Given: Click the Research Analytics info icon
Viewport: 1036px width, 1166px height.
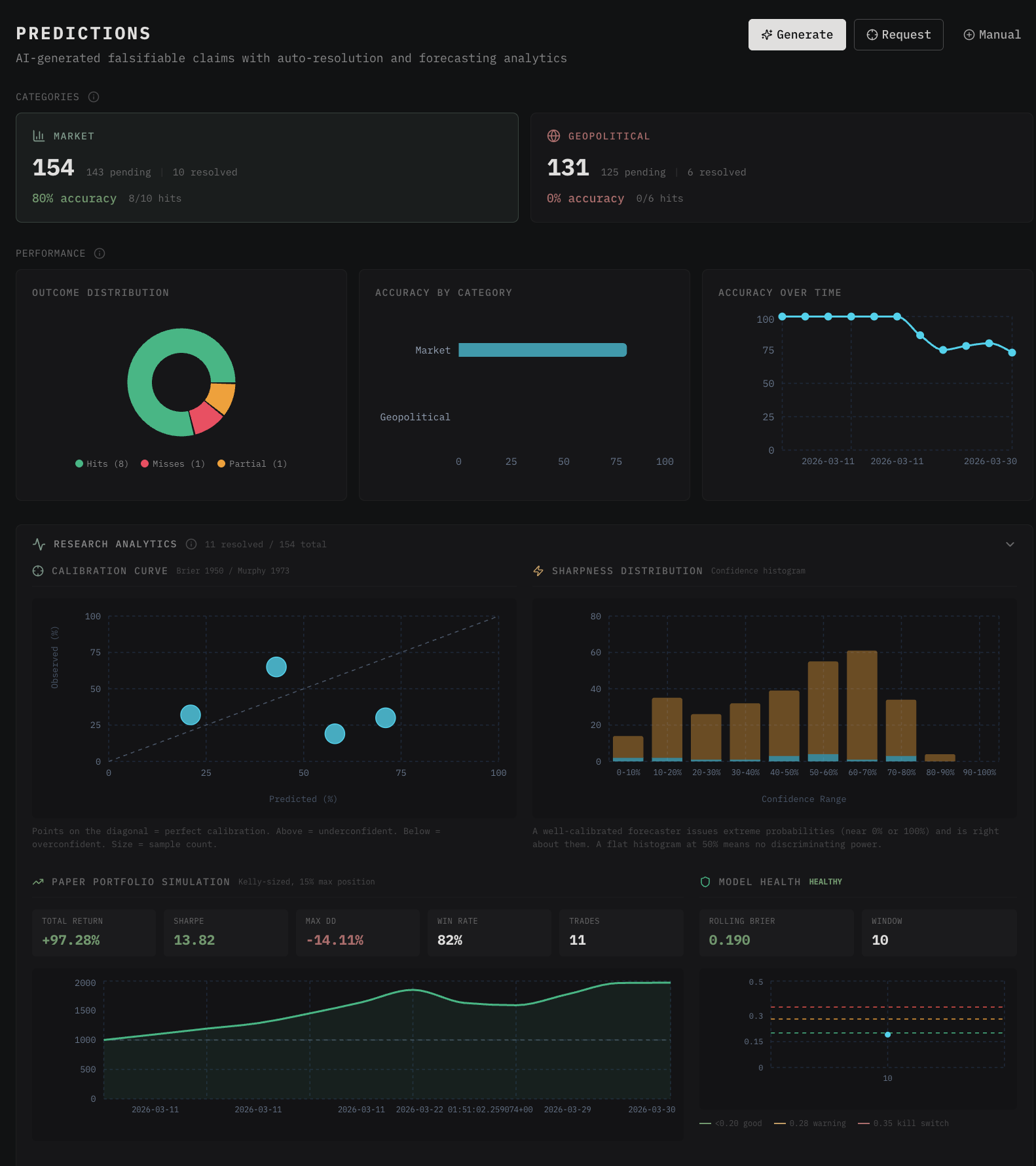Looking at the screenshot, I should click(x=191, y=544).
